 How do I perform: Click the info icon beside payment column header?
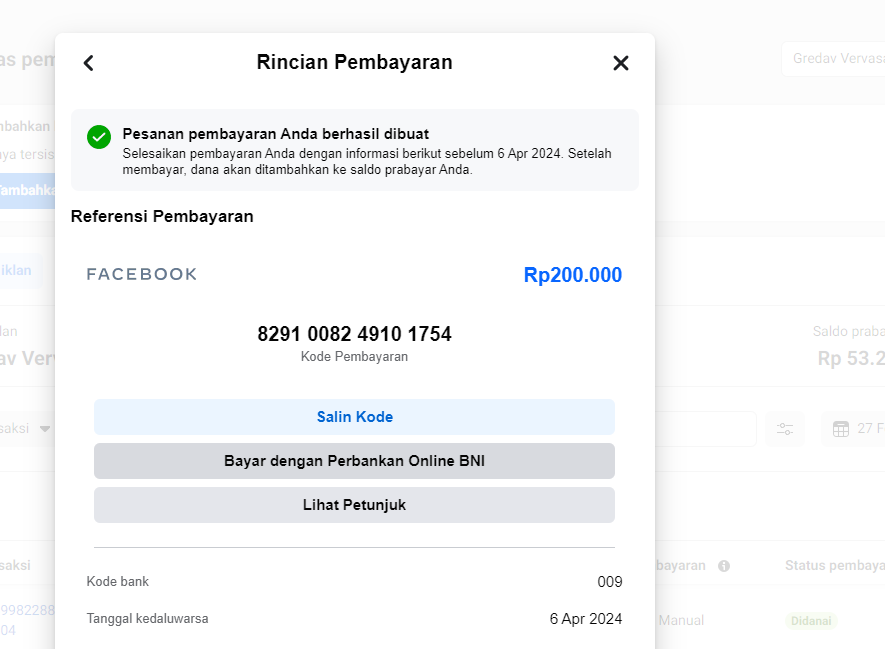(724, 566)
